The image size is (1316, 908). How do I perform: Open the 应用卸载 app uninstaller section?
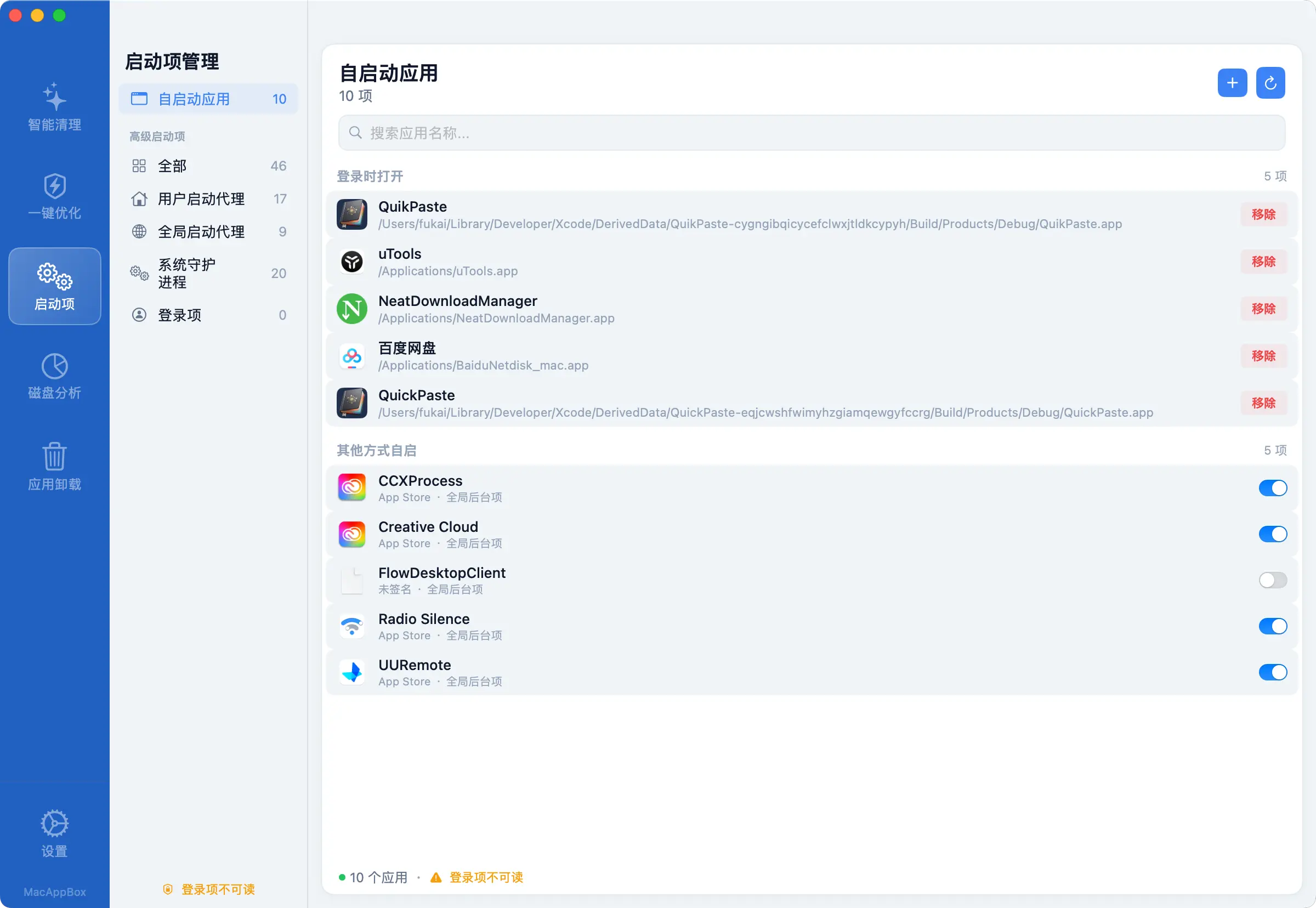(55, 467)
